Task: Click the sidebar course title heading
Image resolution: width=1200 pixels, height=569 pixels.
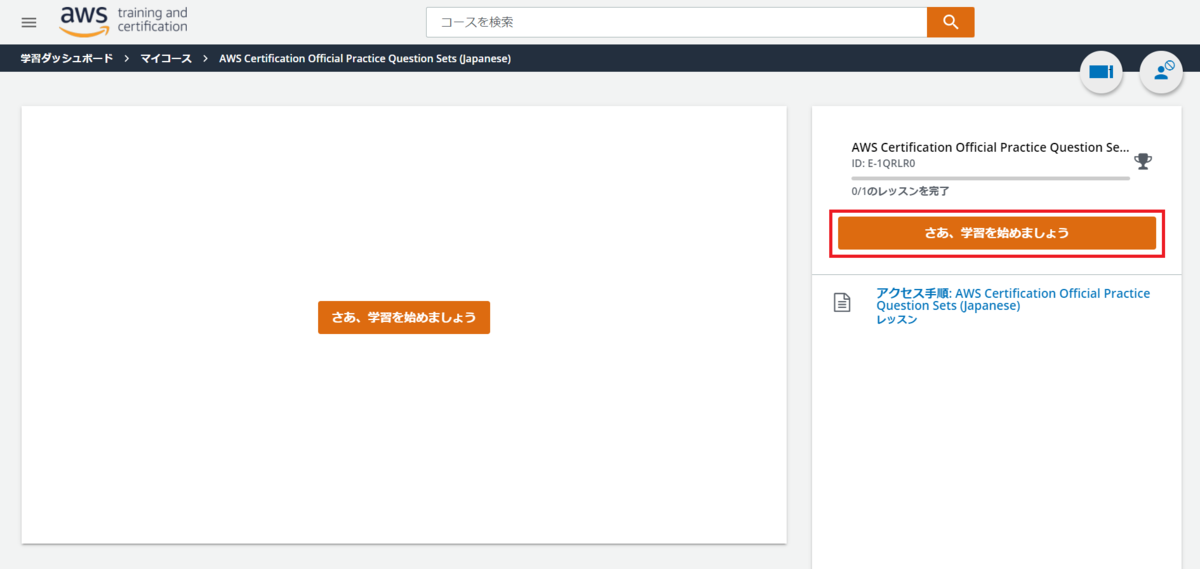Action: pos(990,147)
